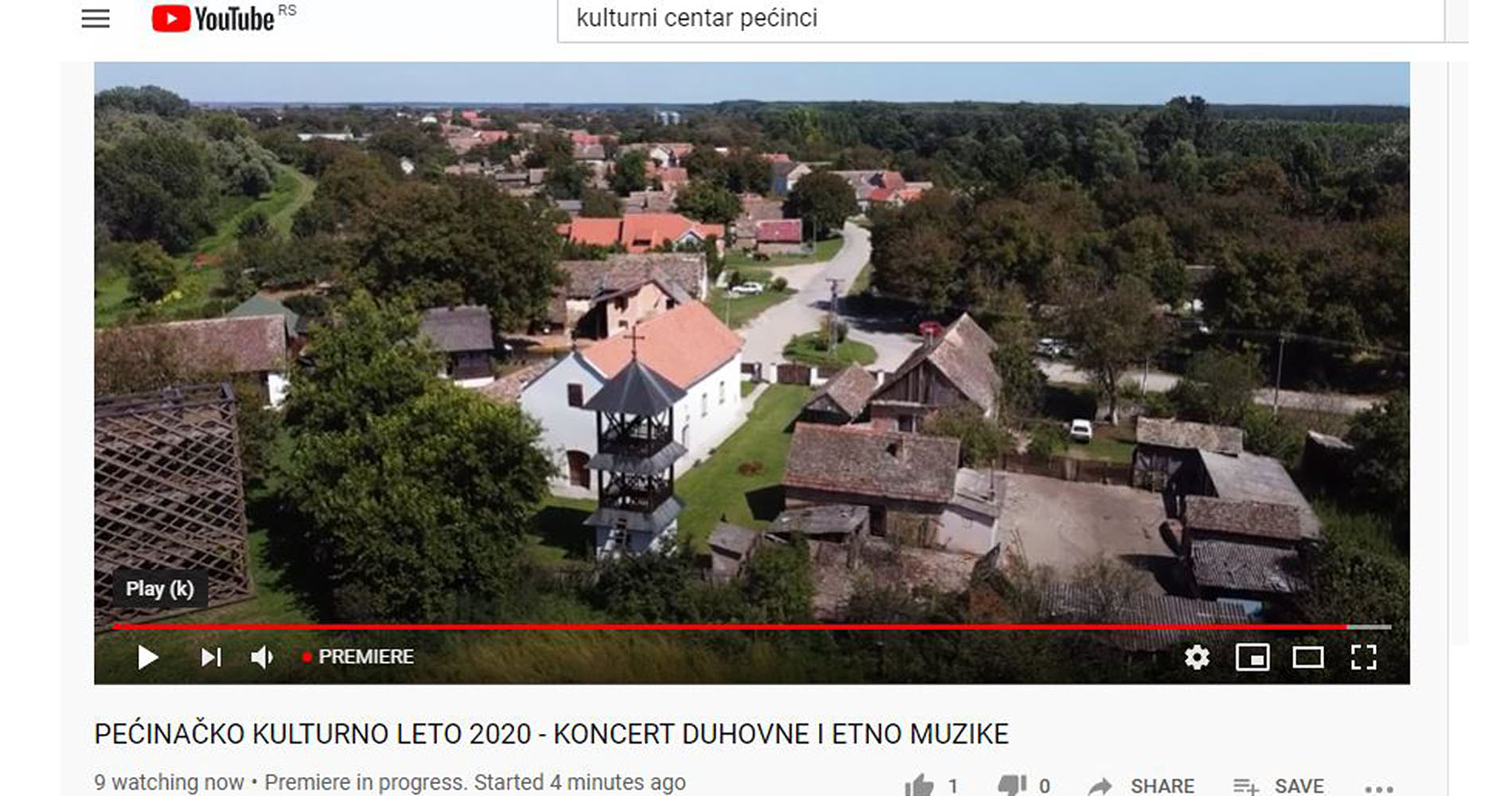The image size is (1512, 796).
Task: Skip to the next video
Action: (x=211, y=657)
